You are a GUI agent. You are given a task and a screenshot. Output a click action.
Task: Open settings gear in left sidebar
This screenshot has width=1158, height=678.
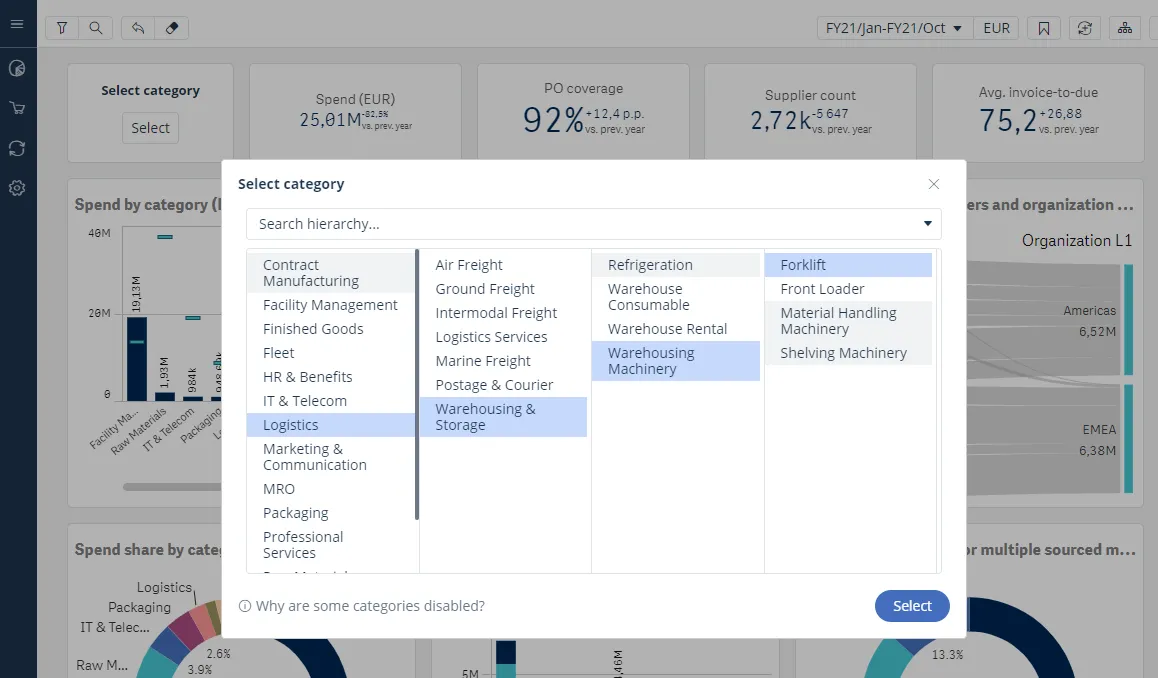[x=17, y=188]
